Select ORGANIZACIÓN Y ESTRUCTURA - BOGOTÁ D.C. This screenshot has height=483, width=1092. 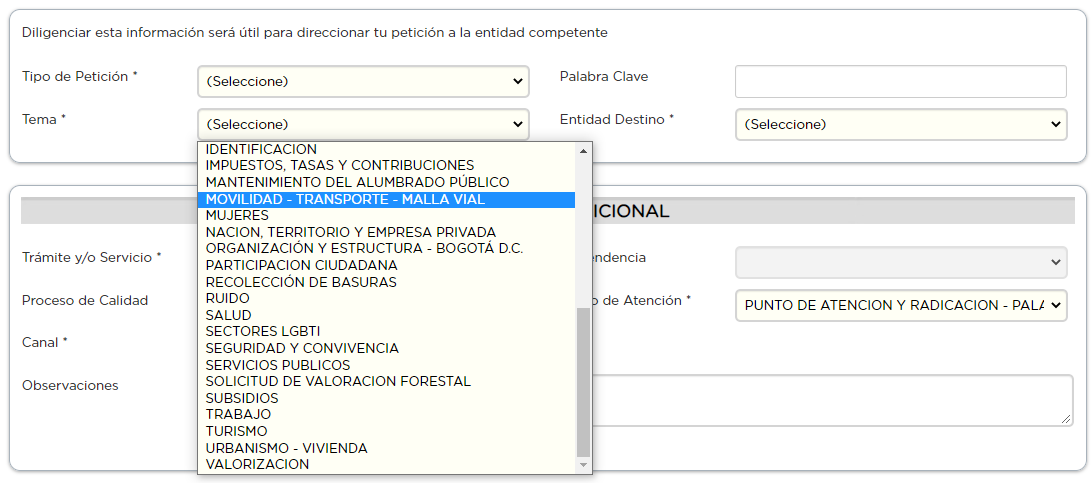(364, 248)
